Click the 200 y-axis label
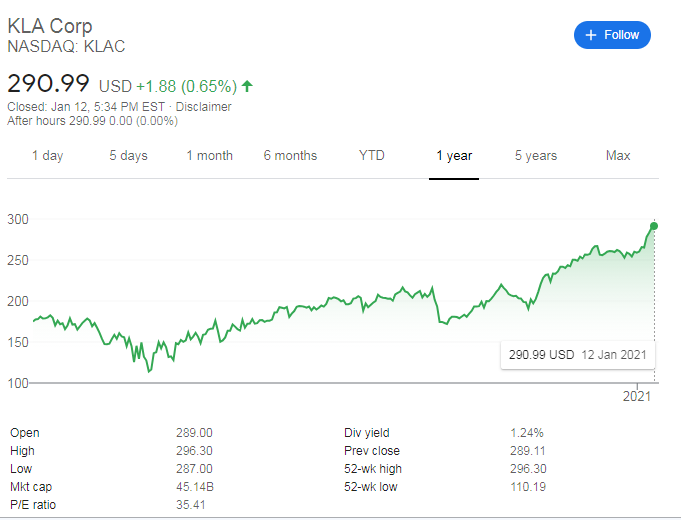The width and height of the screenshot is (681, 520). 18,301
